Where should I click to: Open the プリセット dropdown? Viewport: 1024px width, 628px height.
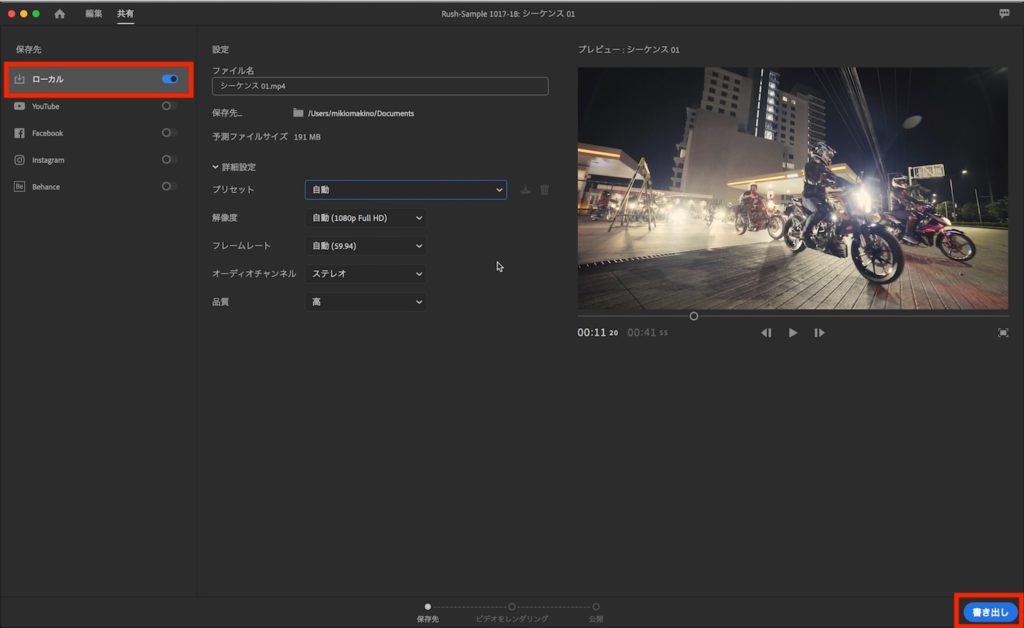pyautogui.click(x=405, y=190)
